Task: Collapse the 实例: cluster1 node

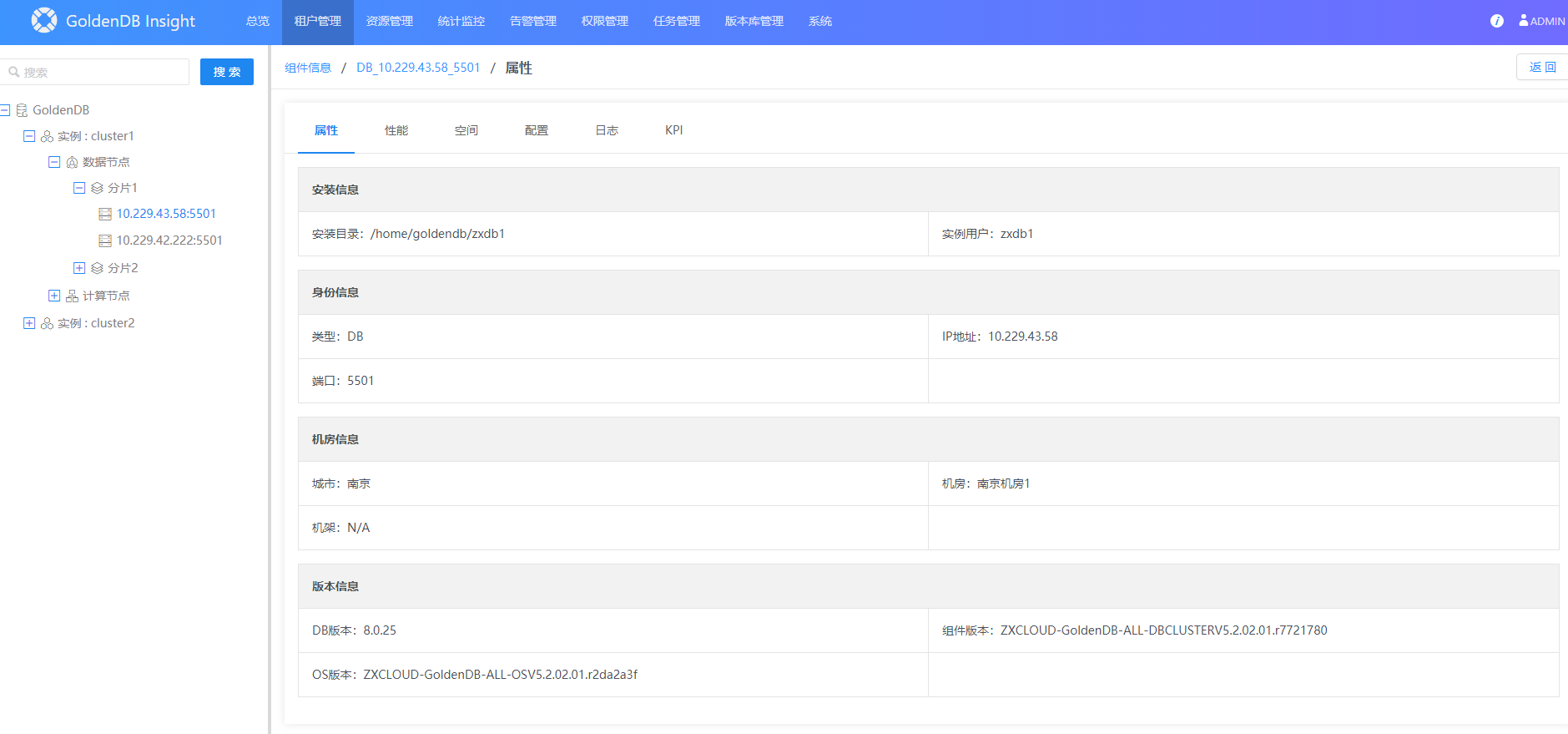Action: click(29, 136)
